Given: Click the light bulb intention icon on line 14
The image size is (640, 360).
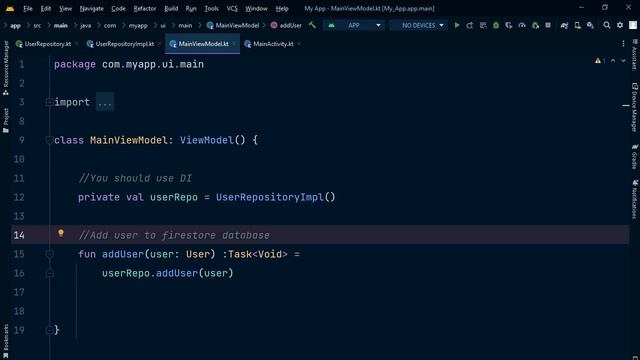Looking at the screenshot, I should click(x=61, y=233).
